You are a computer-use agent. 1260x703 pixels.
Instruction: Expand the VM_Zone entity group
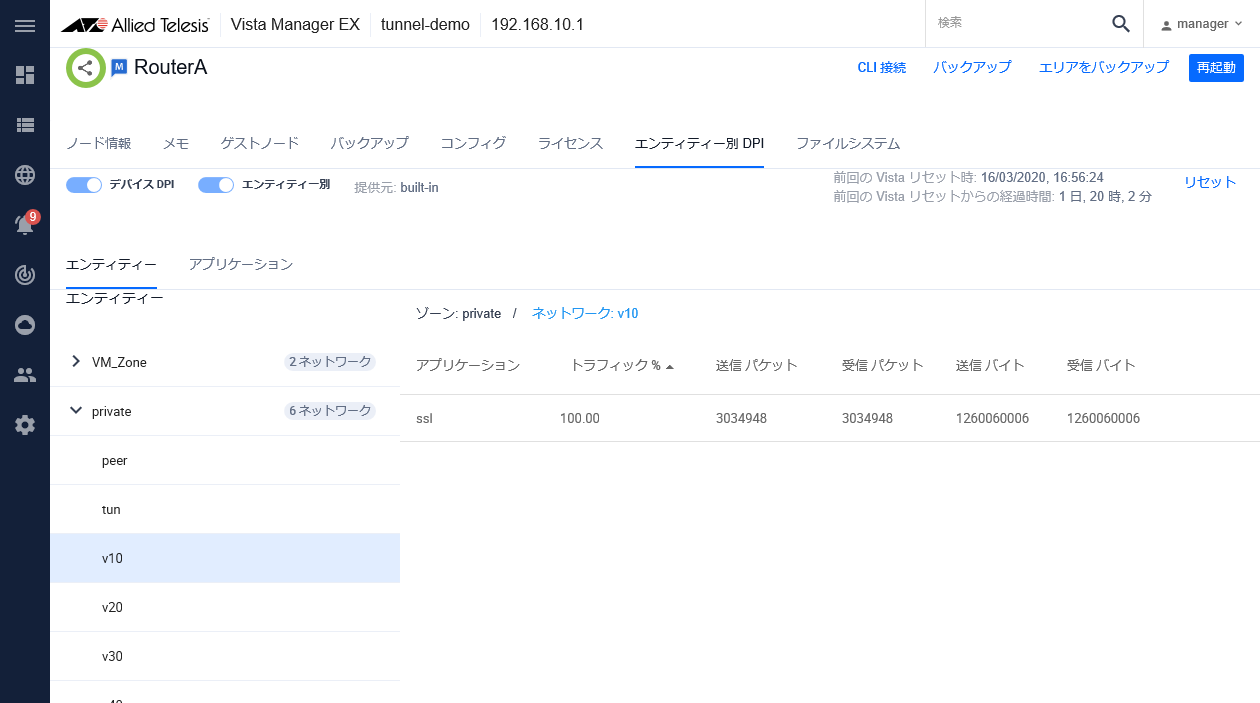click(x=75, y=362)
